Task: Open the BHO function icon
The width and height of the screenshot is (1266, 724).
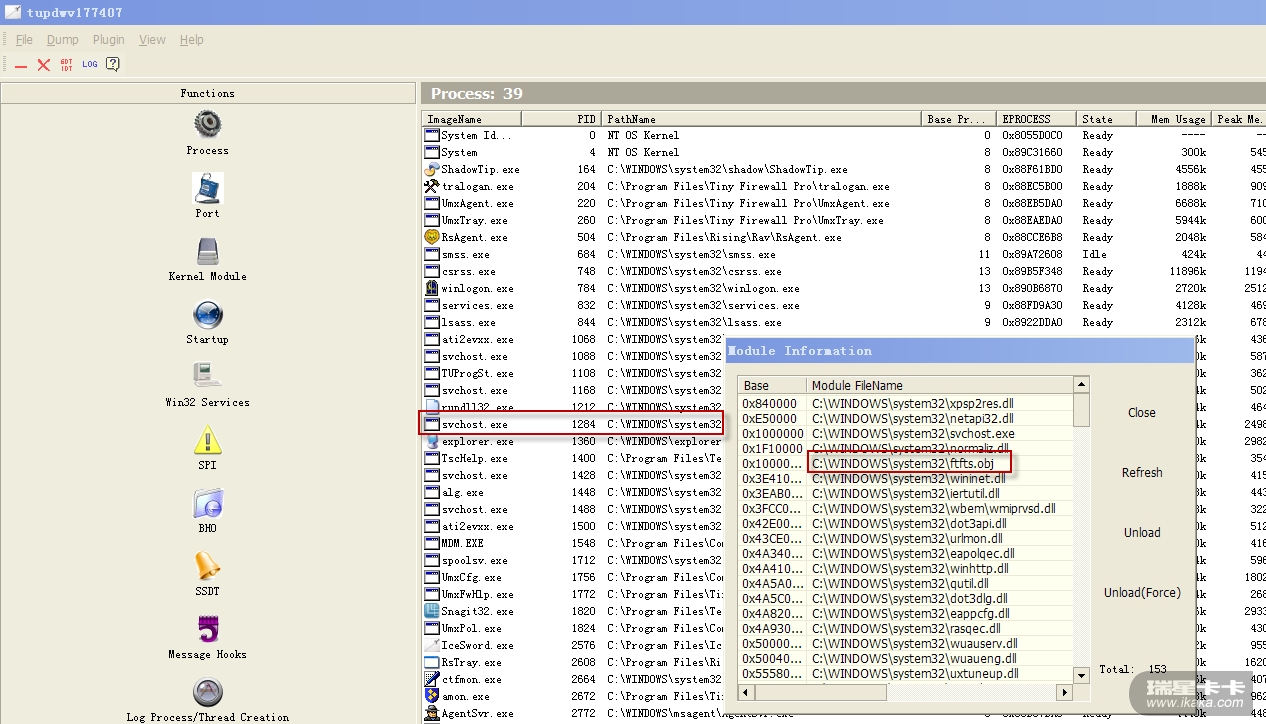Action: [x=207, y=503]
